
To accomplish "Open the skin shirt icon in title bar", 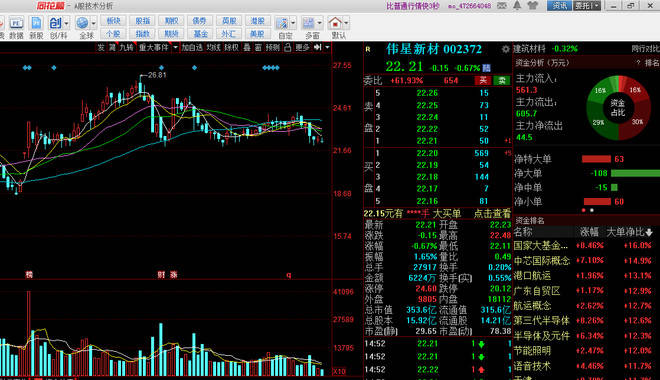I will 532,5.
